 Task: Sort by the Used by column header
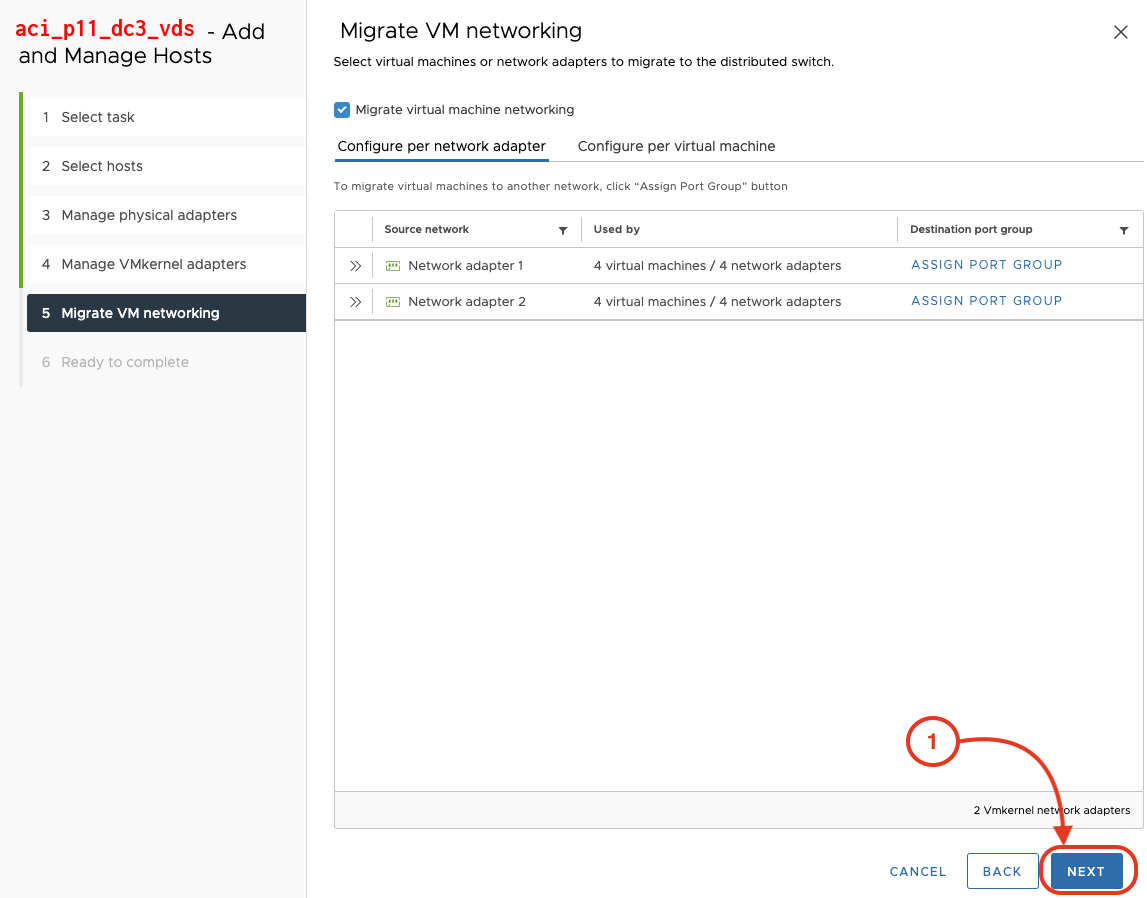(x=617, y=229)
